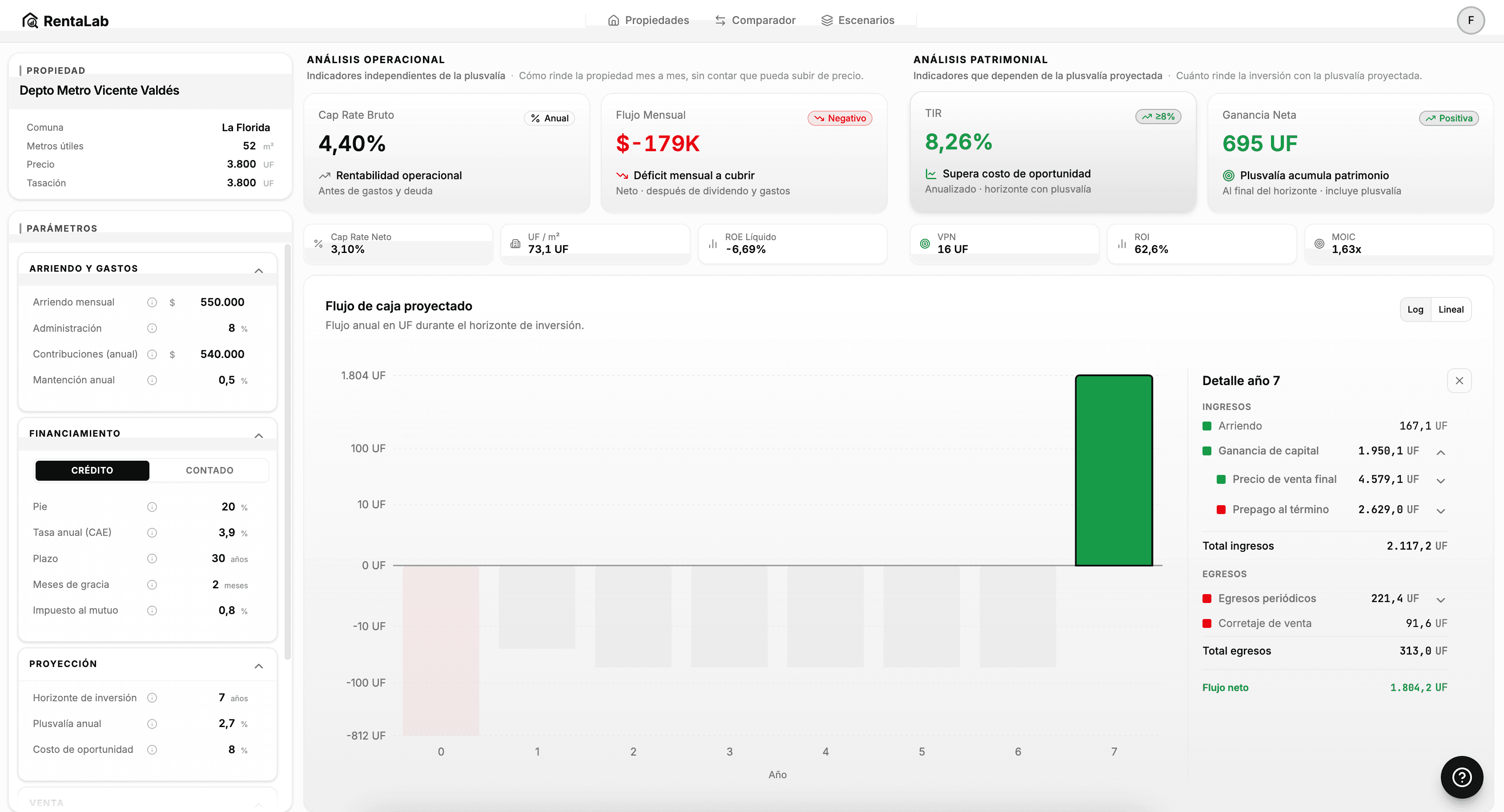Click the ≥8% badge on TIR card
The image size is (1504, 812).
(1158, 116)
